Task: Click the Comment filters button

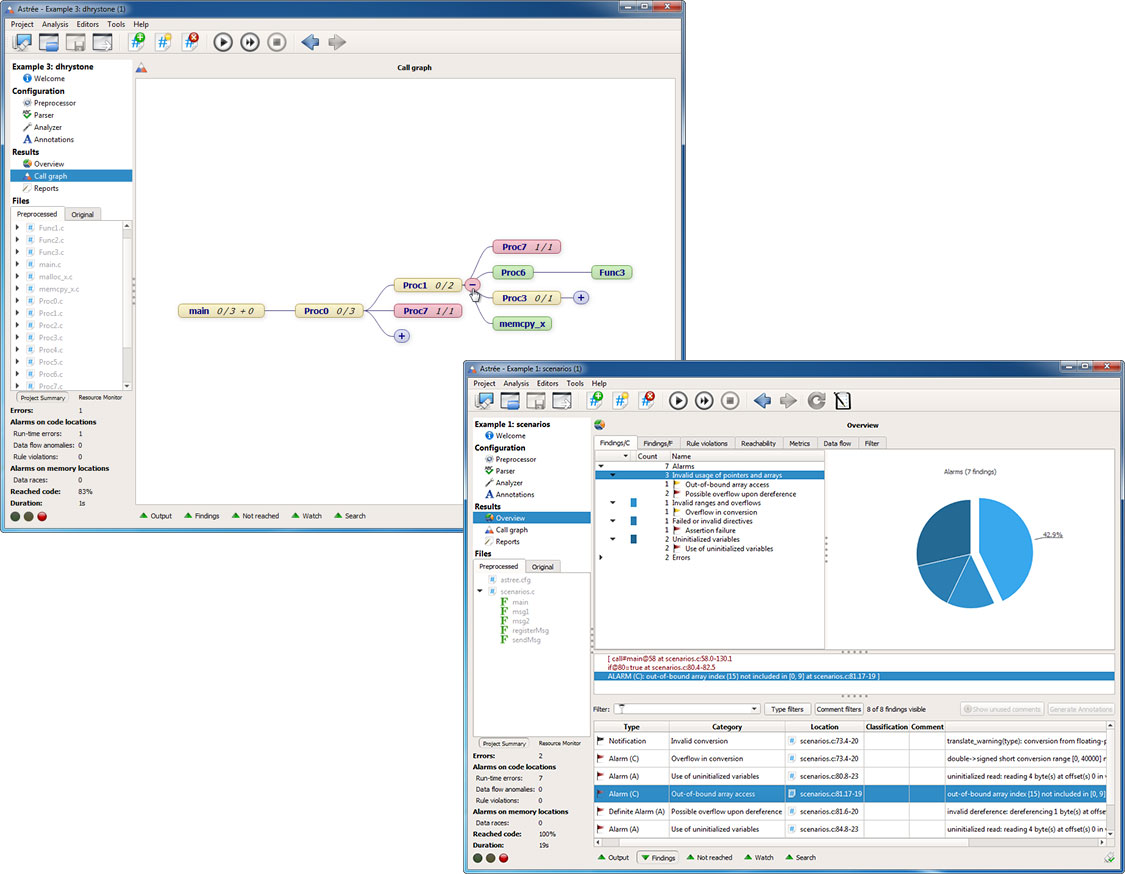Action: tap(839, 709)
